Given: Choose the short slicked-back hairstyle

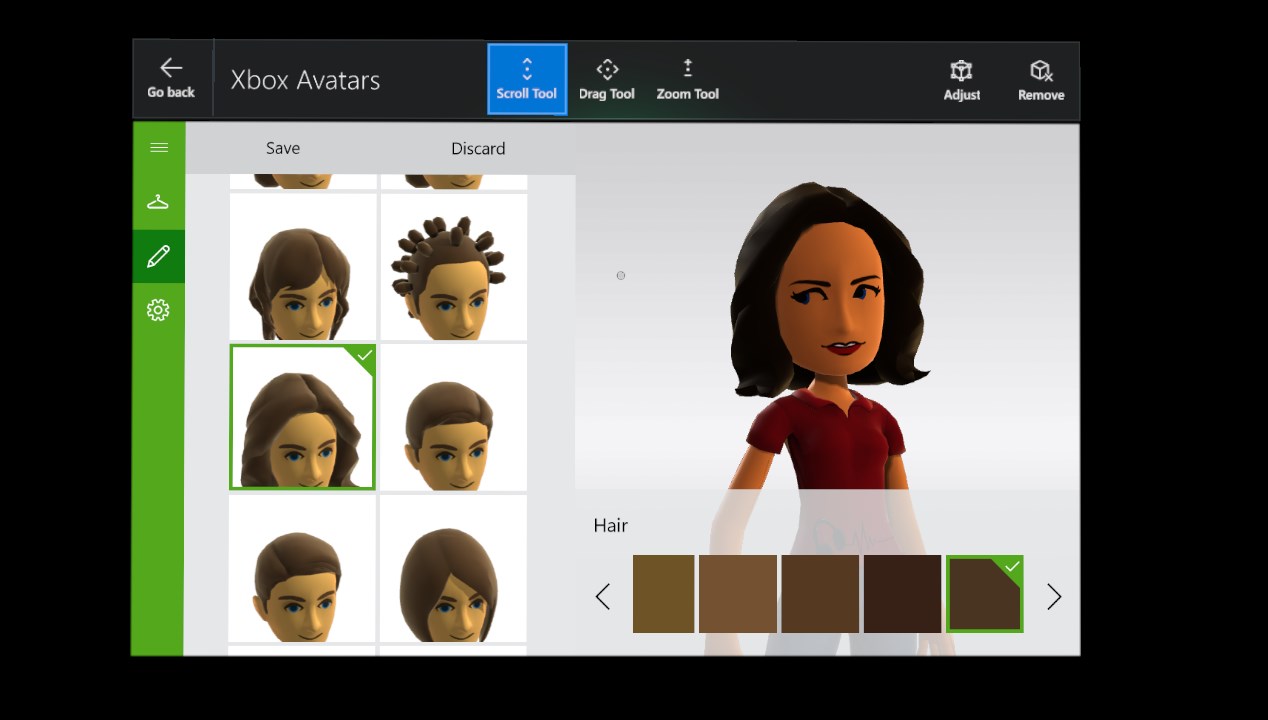Looking at the screenshot, I should pos(454,417).
